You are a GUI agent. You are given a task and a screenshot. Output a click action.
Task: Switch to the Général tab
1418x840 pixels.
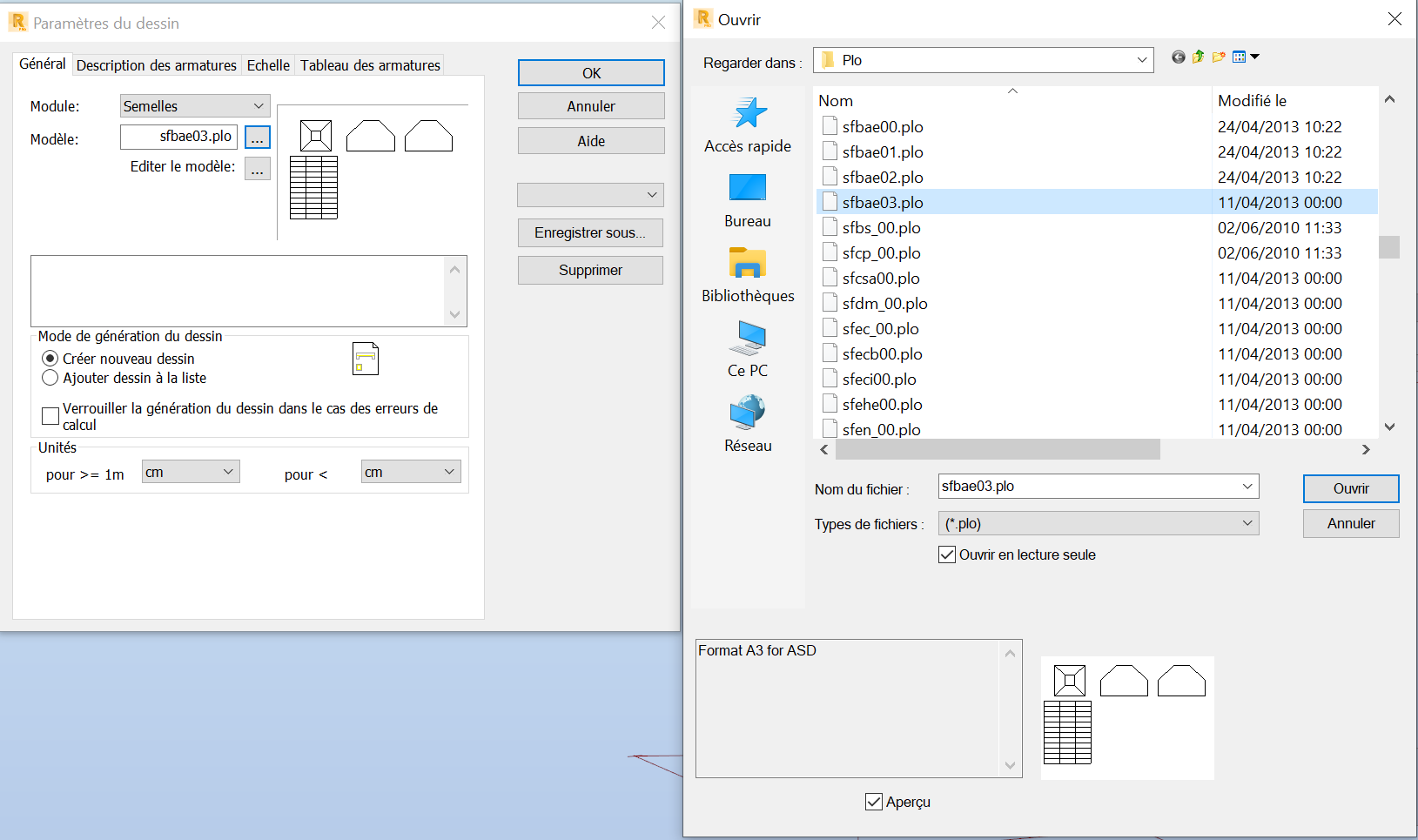pos(42,64)
